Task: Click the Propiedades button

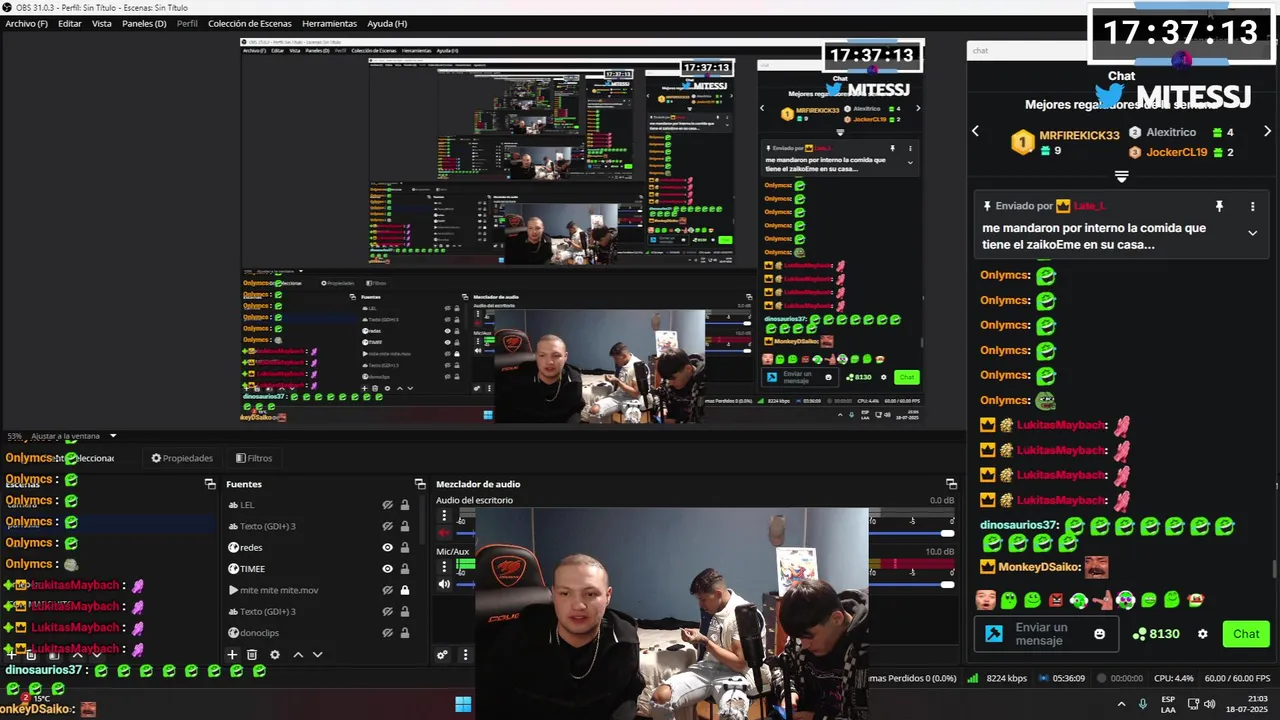Action: point(182,458)
